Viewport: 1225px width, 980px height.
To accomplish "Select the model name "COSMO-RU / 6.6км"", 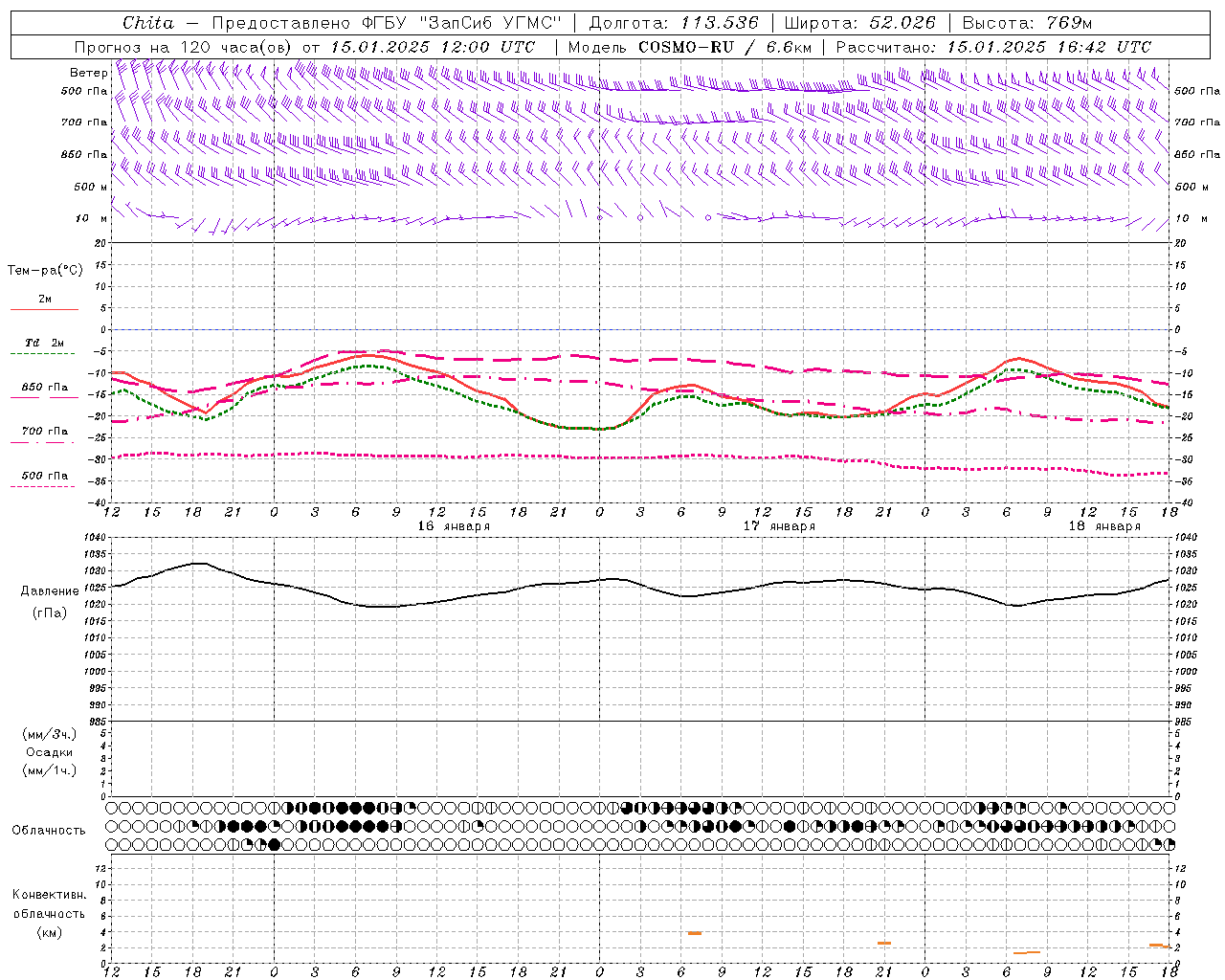I will pos(724,47).
